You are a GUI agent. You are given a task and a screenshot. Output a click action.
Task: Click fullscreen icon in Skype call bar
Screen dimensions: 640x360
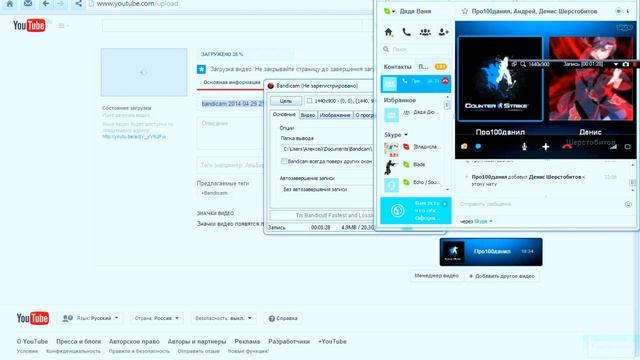627,147
